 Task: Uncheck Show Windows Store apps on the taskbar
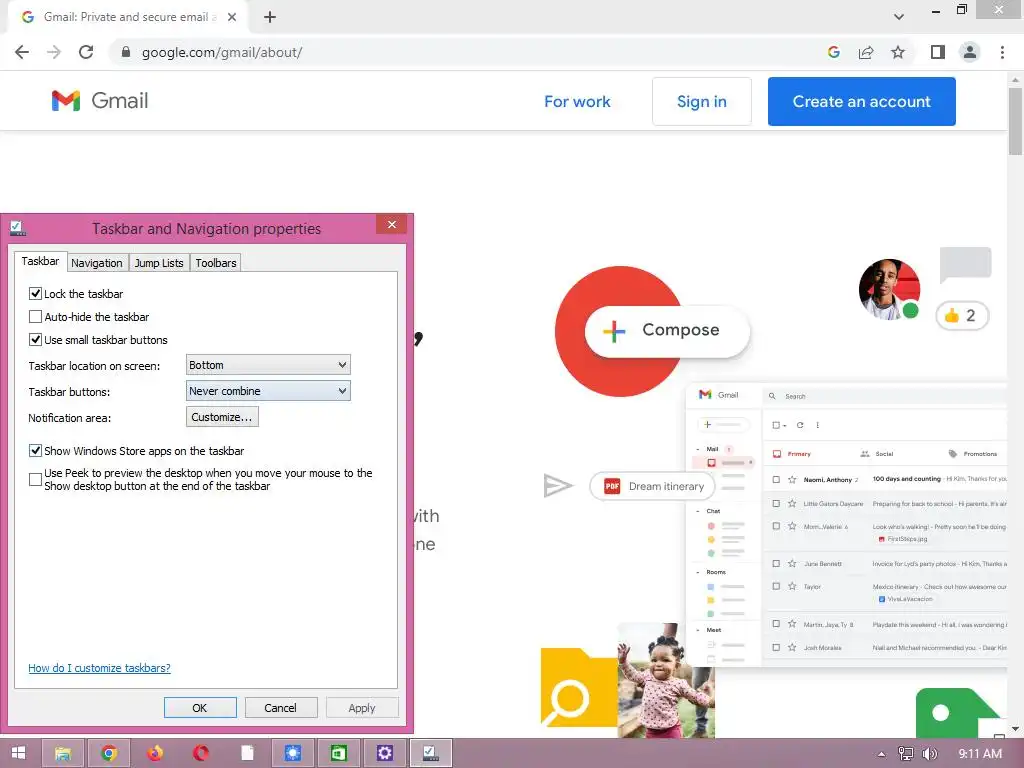(35, 451)
